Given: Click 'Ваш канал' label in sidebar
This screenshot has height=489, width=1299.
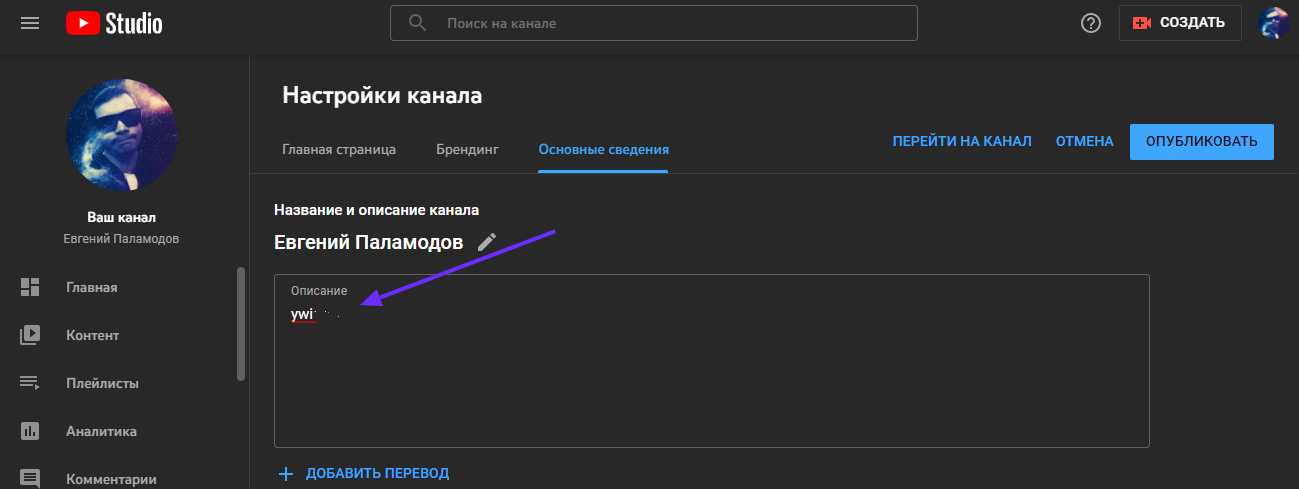Looking at the screenshot, I should (x=122, y=217).
